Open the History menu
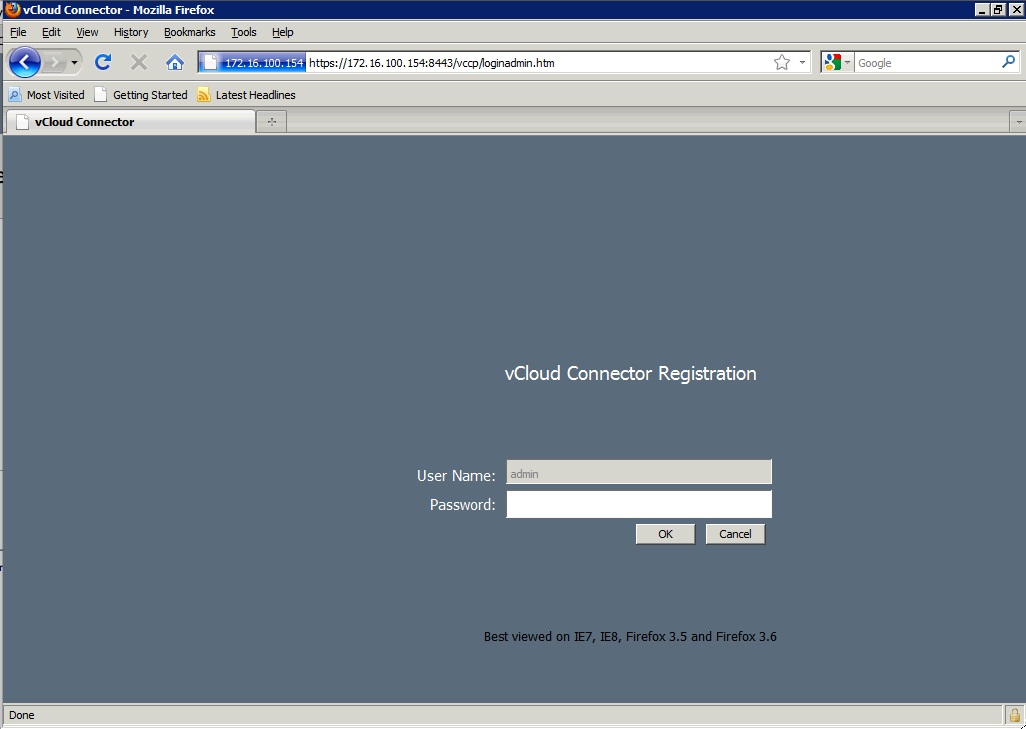The image size is (1026, 729). click(x=131, y=32)
